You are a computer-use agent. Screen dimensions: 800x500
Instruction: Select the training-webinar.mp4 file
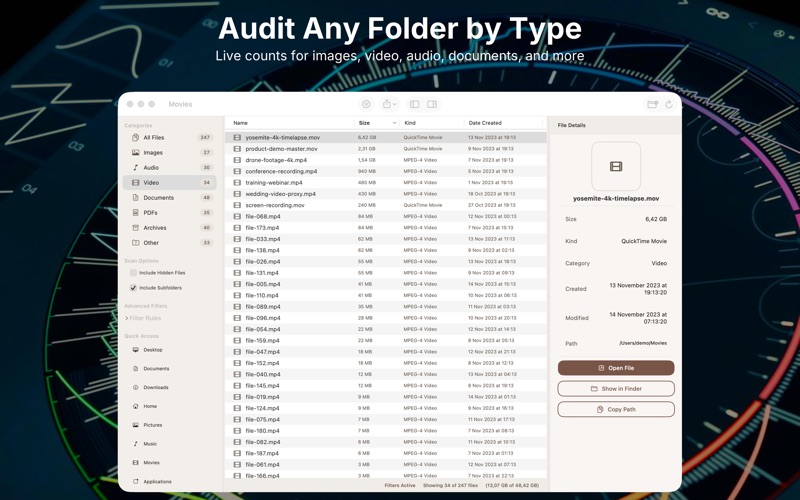click(386, 183)
